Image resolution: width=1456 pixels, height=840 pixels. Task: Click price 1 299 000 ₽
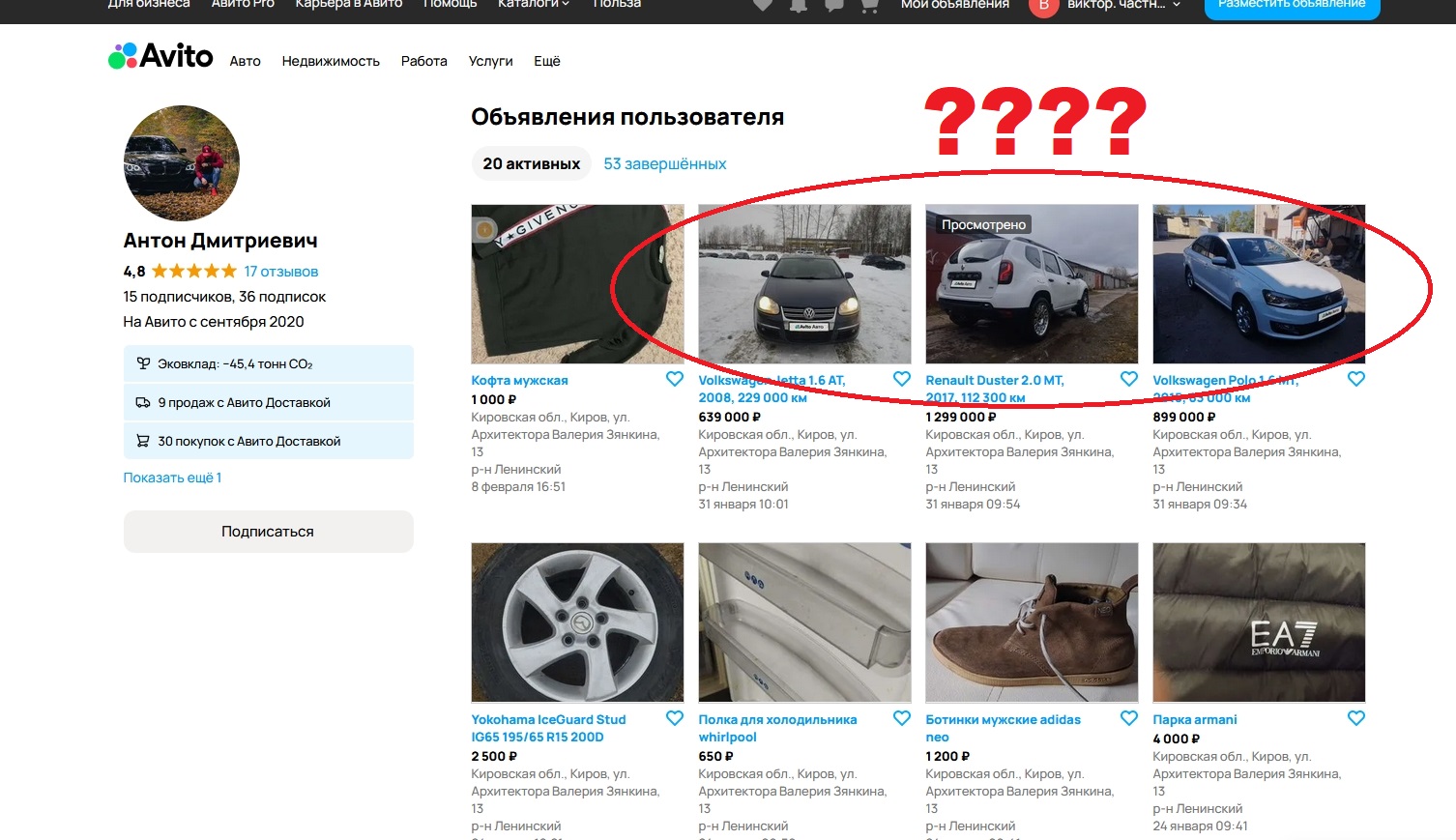961,418
